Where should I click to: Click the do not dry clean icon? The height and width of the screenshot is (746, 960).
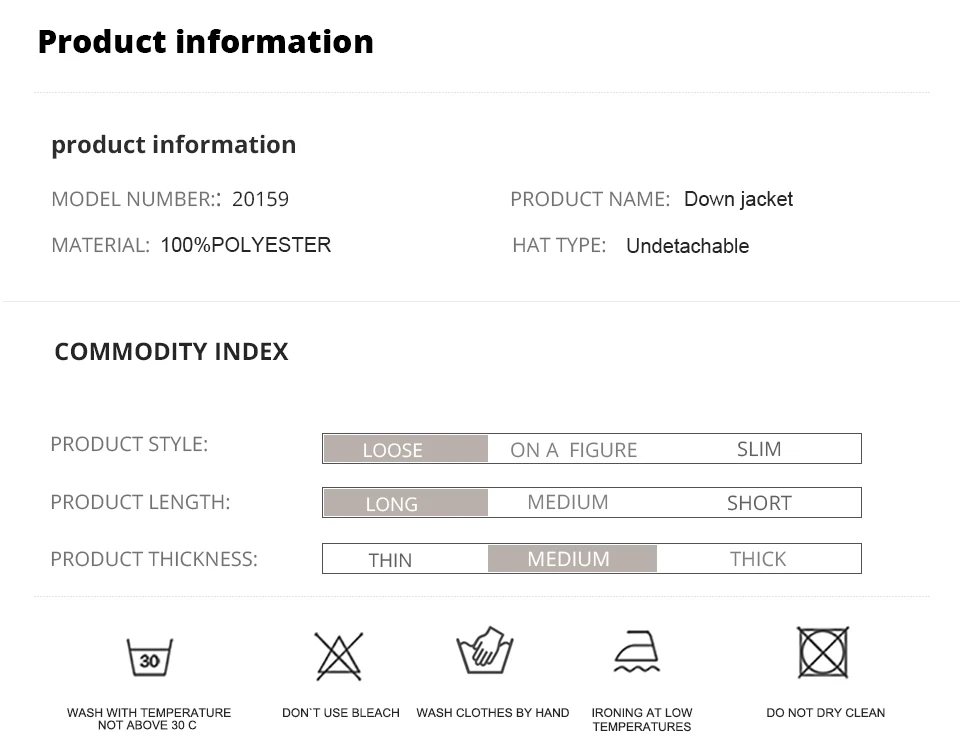(x=823, y=652)
